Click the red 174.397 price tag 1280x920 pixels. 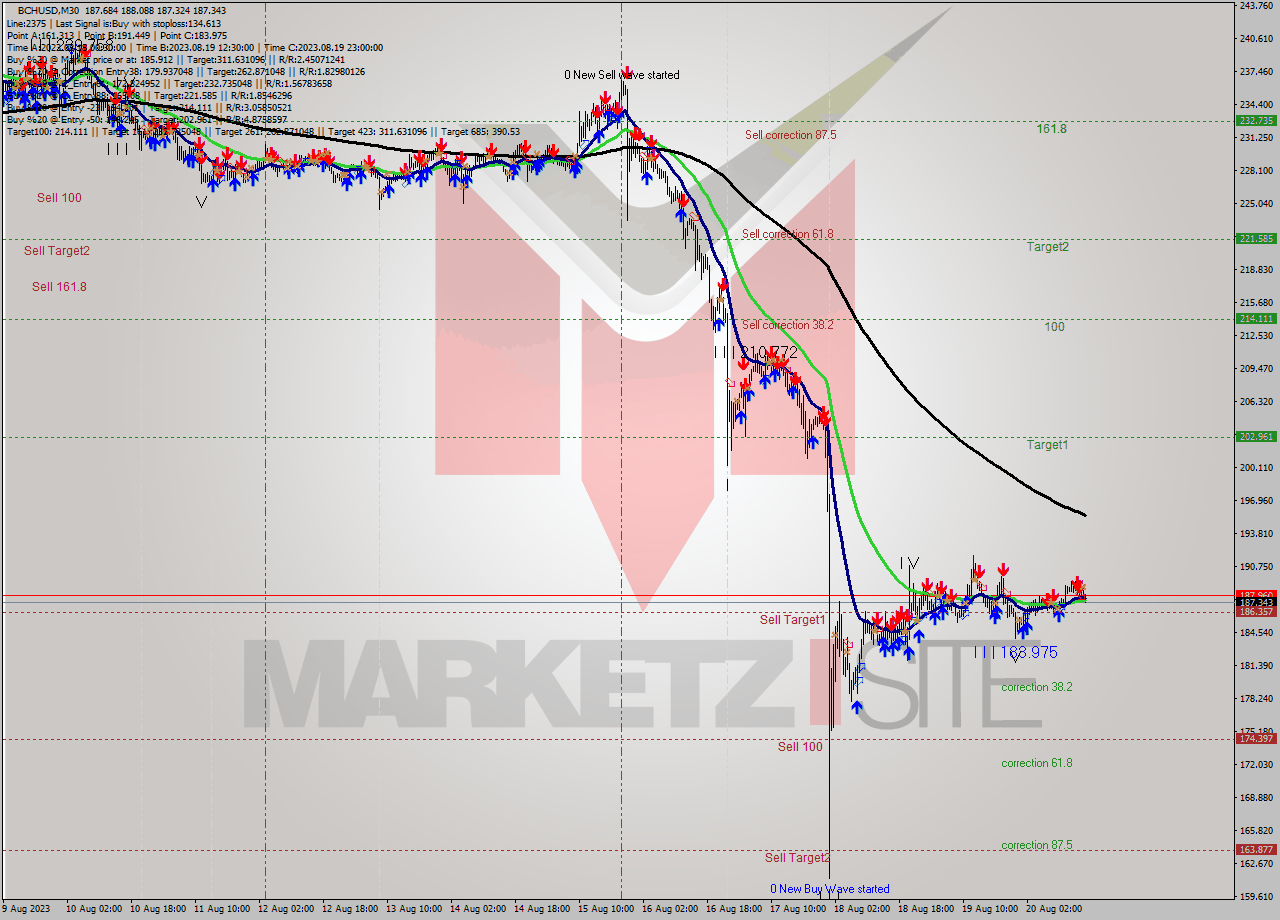click(1257, 739)
